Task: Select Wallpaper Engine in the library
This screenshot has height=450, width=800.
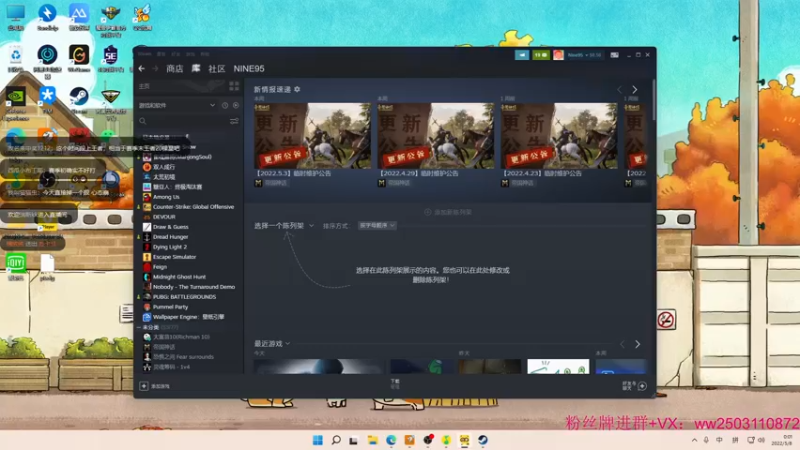Action: [188, 317]
